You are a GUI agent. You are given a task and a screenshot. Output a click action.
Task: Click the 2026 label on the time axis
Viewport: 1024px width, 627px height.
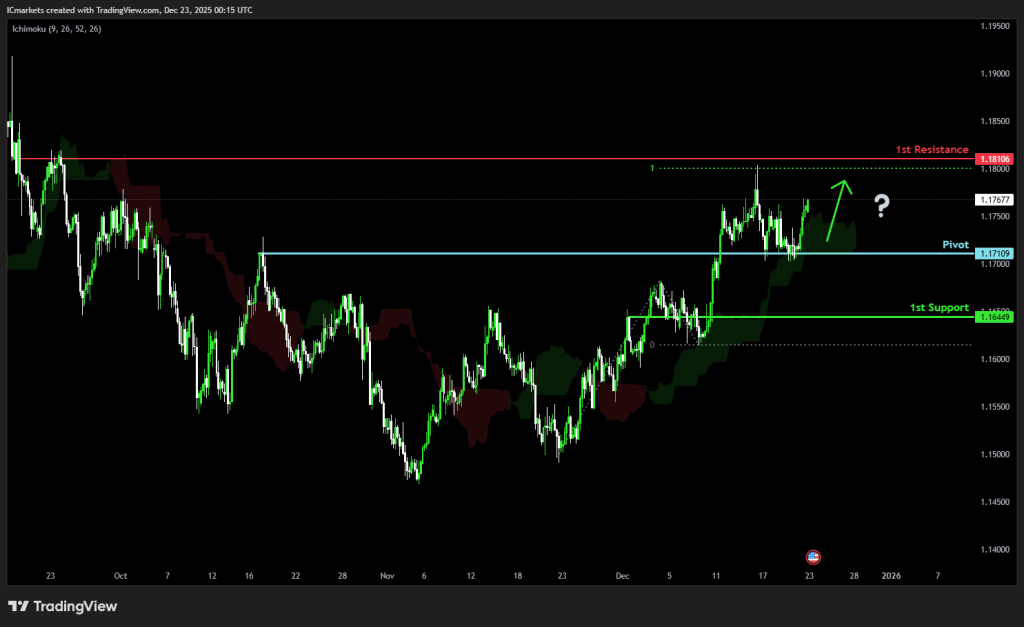coord(891,576)
